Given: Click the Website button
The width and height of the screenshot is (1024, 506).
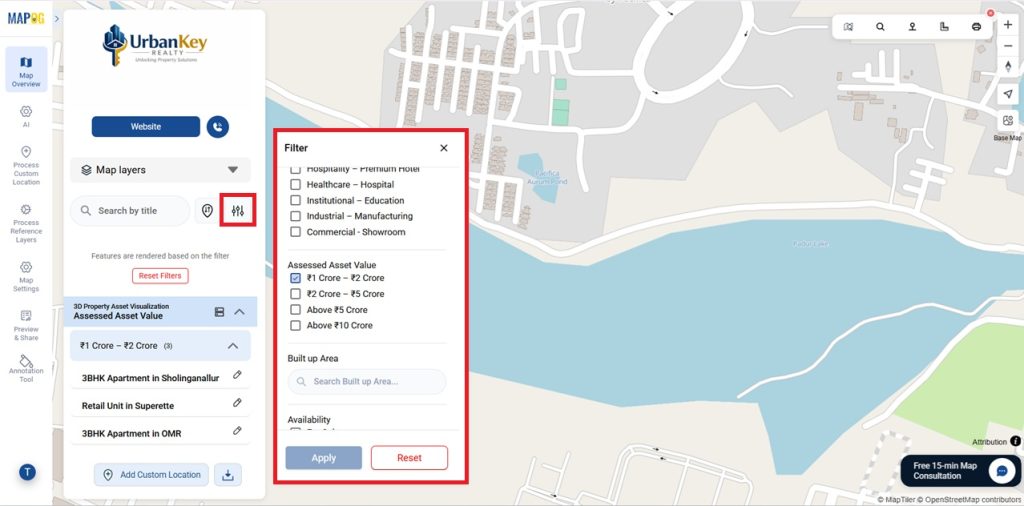Looking at the screenshot, I should [146, 127].
